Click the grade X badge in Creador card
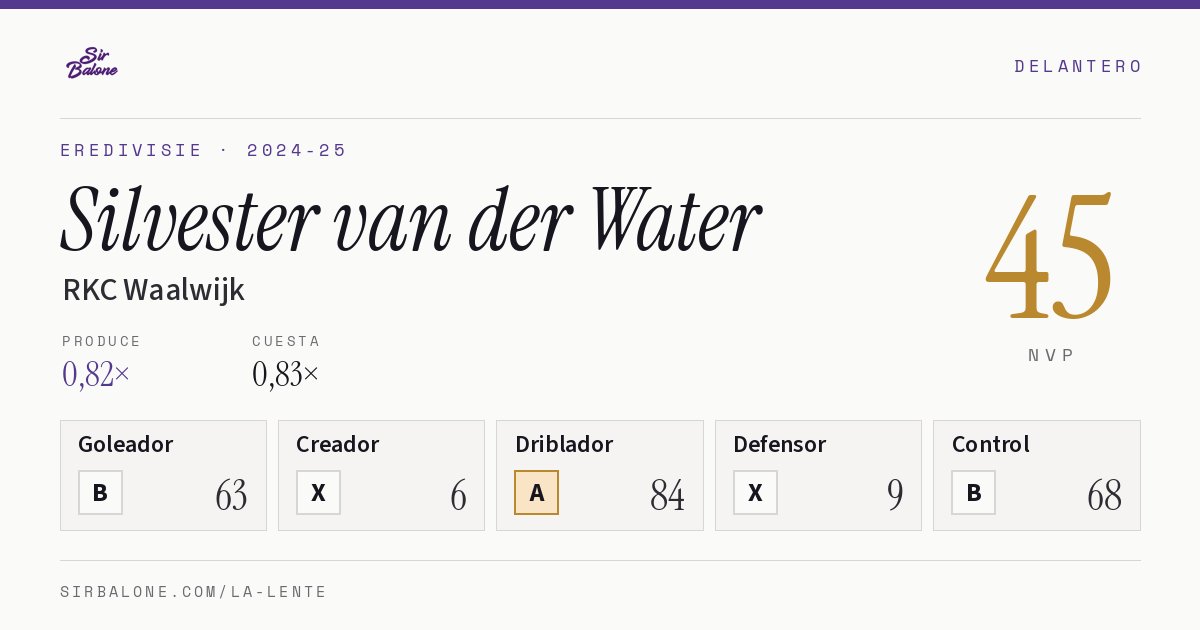This screenshot has height=630, width=1200. click(318, 492)
